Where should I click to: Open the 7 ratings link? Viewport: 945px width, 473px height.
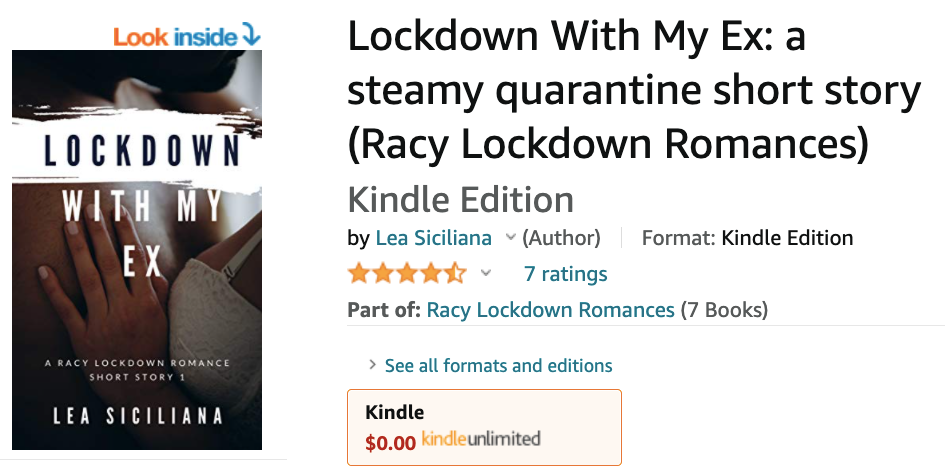[565, 274]
